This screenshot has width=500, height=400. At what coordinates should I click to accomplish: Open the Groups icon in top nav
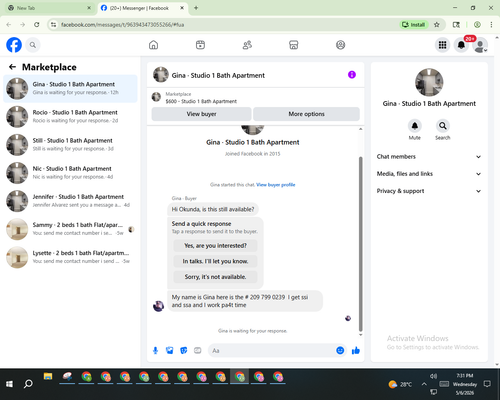tap(340, 45)
